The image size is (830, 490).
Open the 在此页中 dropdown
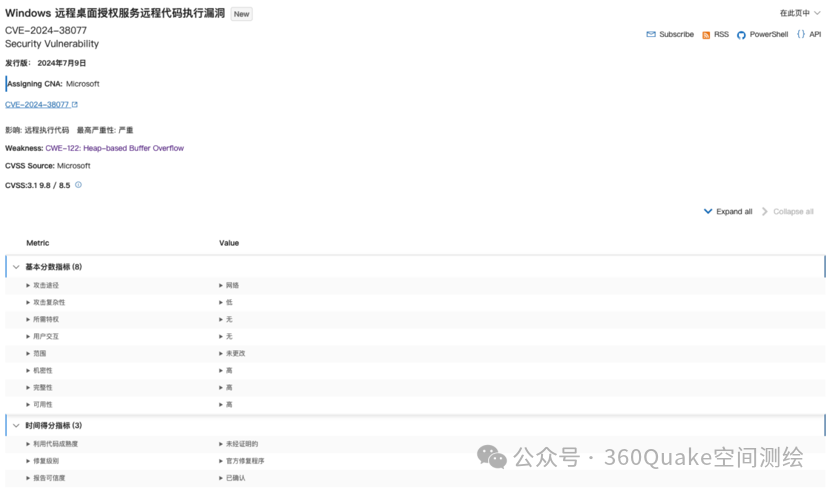point(800,13)
